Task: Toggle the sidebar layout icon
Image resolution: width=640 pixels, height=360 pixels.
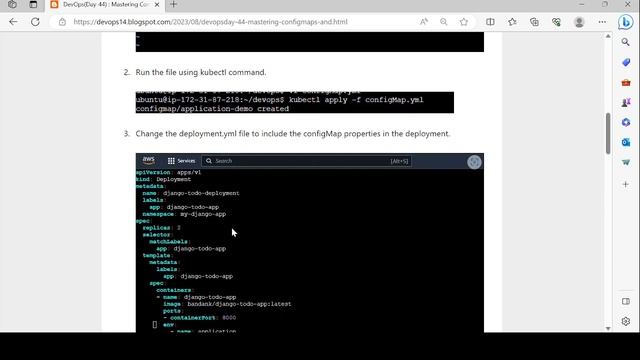Action: pos(626,301)
